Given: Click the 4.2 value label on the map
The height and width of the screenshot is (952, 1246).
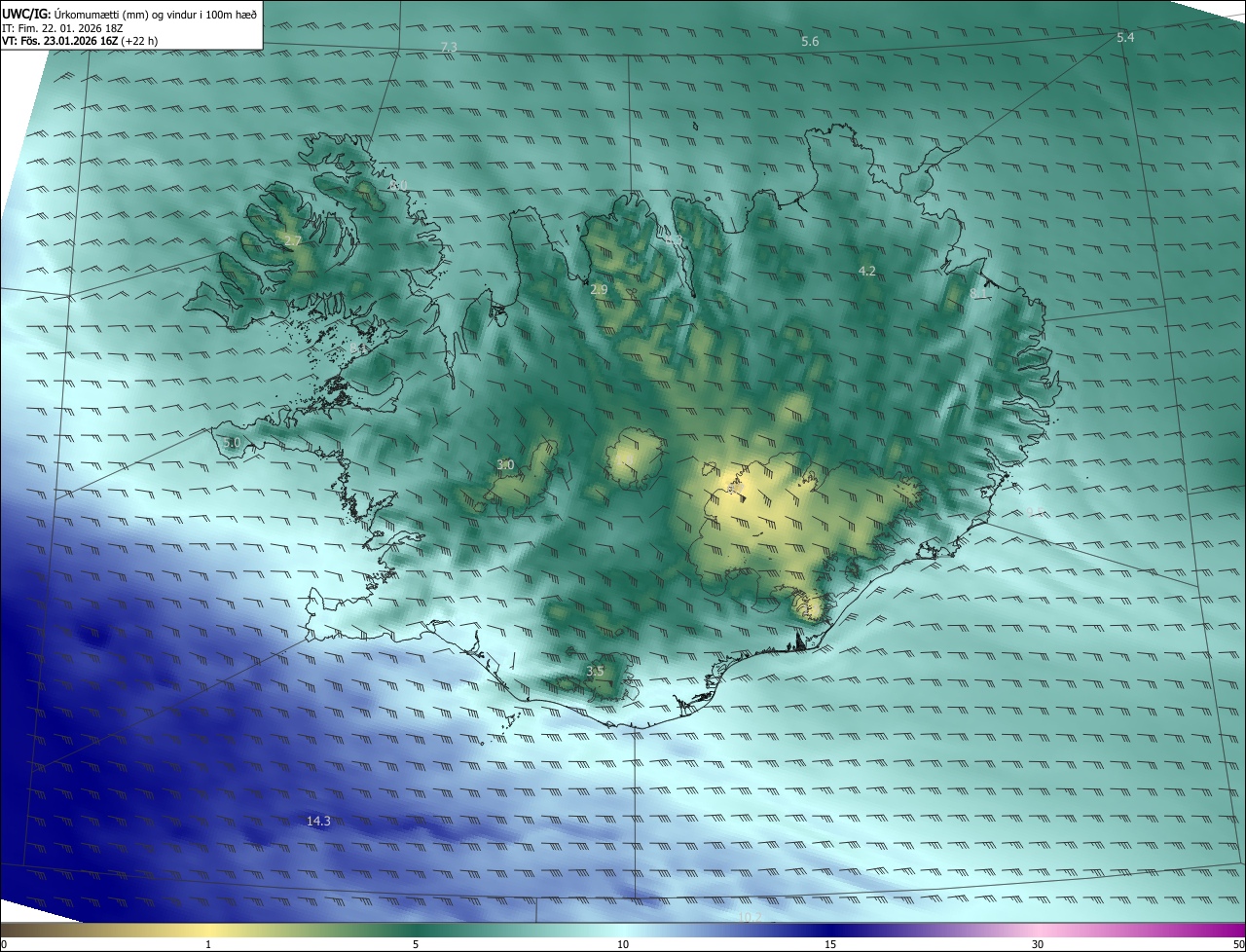Looking at the screenshot, I should (867, 272).
